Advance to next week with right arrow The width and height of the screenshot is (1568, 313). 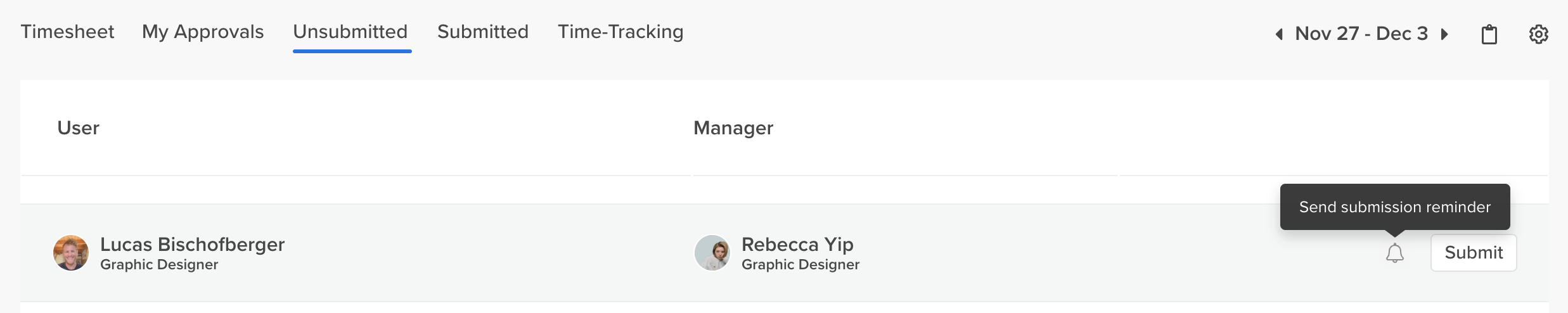(x=1444, y=34)
